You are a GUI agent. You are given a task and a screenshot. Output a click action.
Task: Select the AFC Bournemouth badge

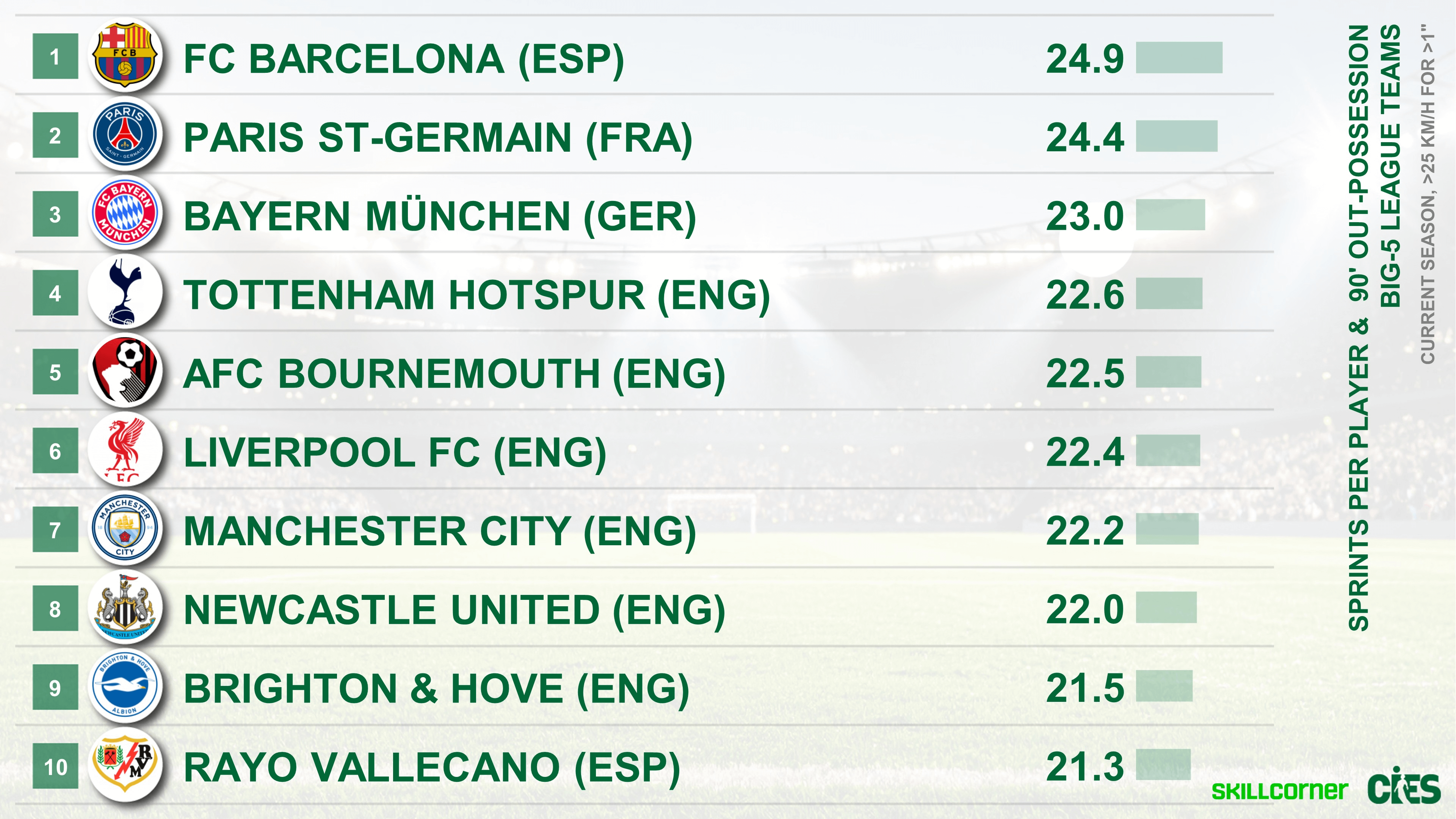125,371
